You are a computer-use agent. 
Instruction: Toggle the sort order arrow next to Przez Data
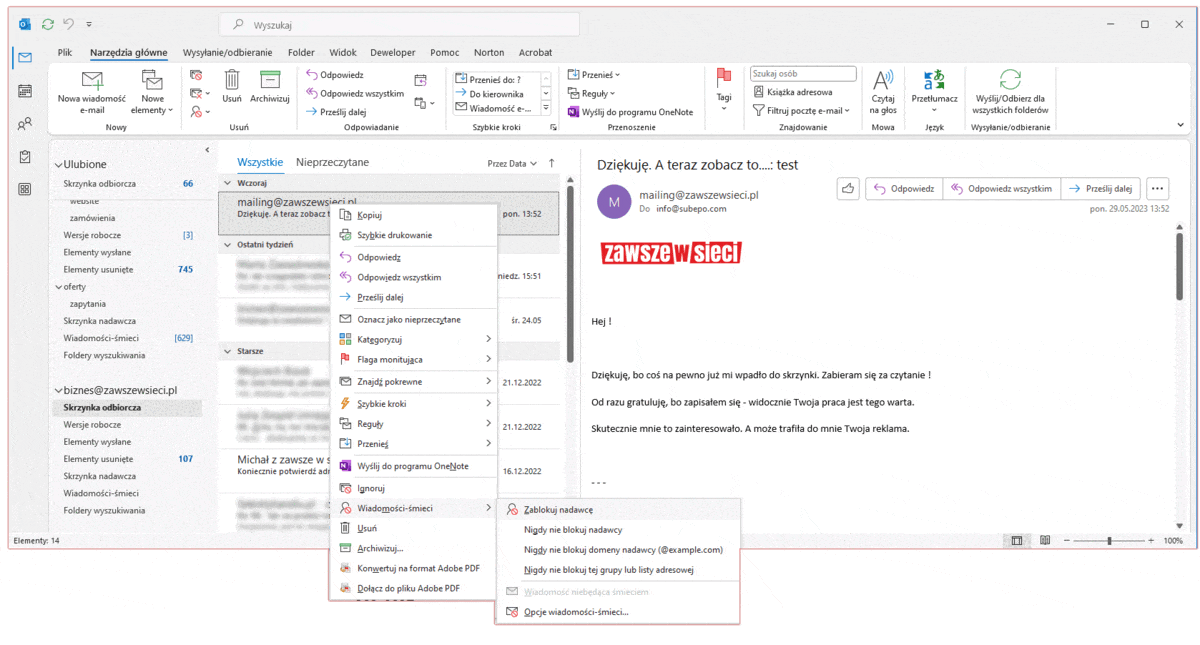point(551,163)
